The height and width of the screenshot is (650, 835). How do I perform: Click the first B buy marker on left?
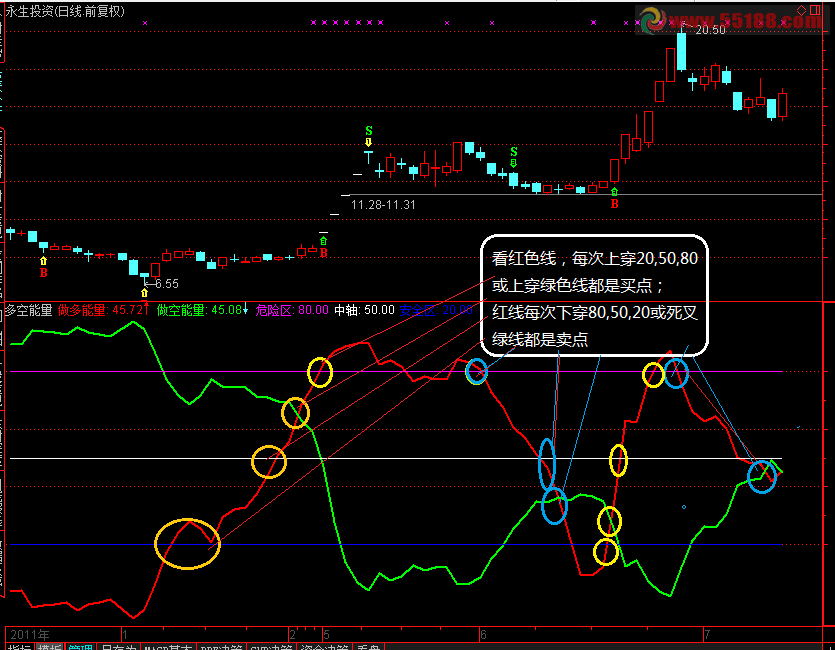[44, 273]
